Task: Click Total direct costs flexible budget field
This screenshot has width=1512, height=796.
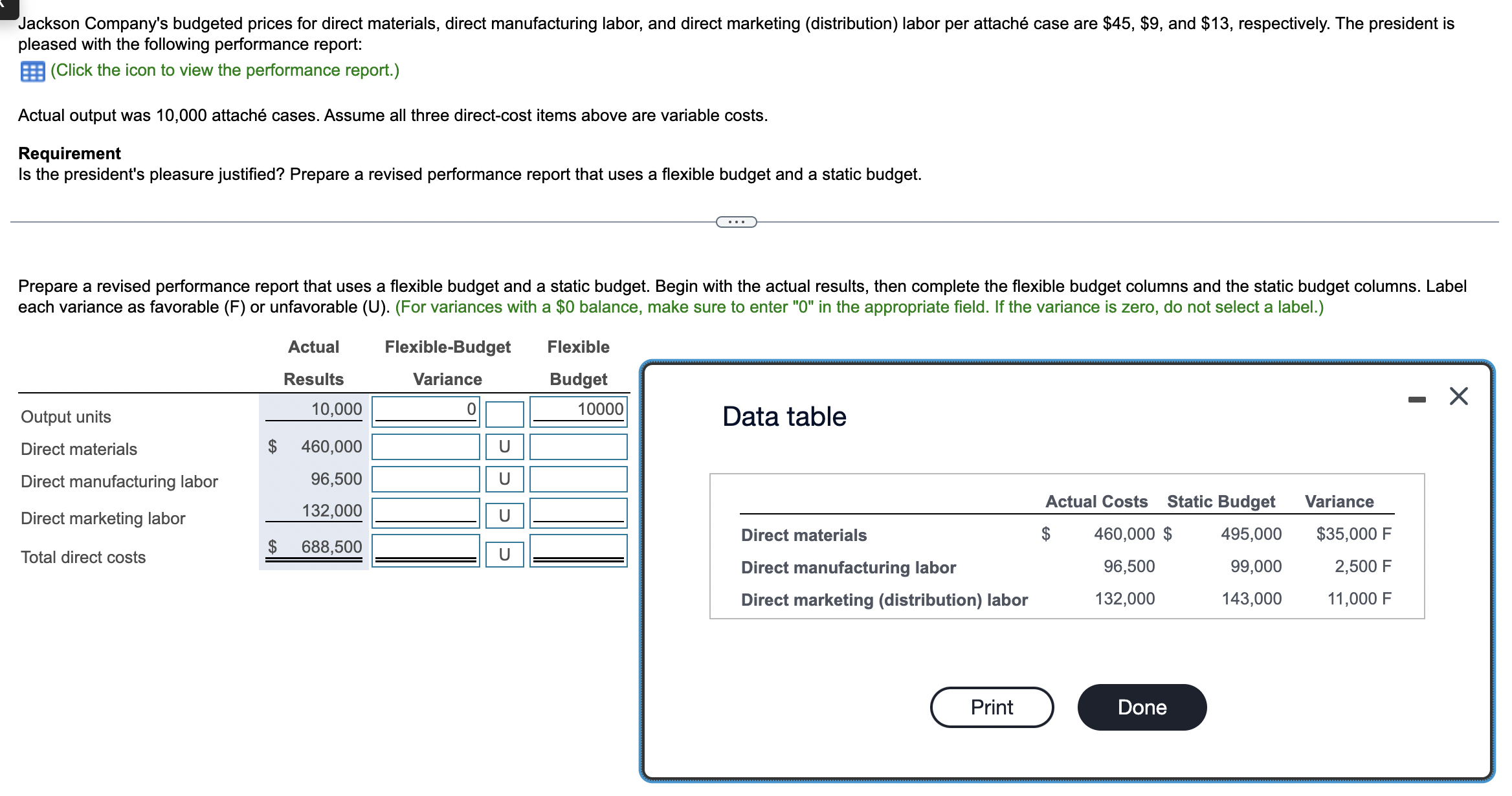Action: click(x=578, y=549)
